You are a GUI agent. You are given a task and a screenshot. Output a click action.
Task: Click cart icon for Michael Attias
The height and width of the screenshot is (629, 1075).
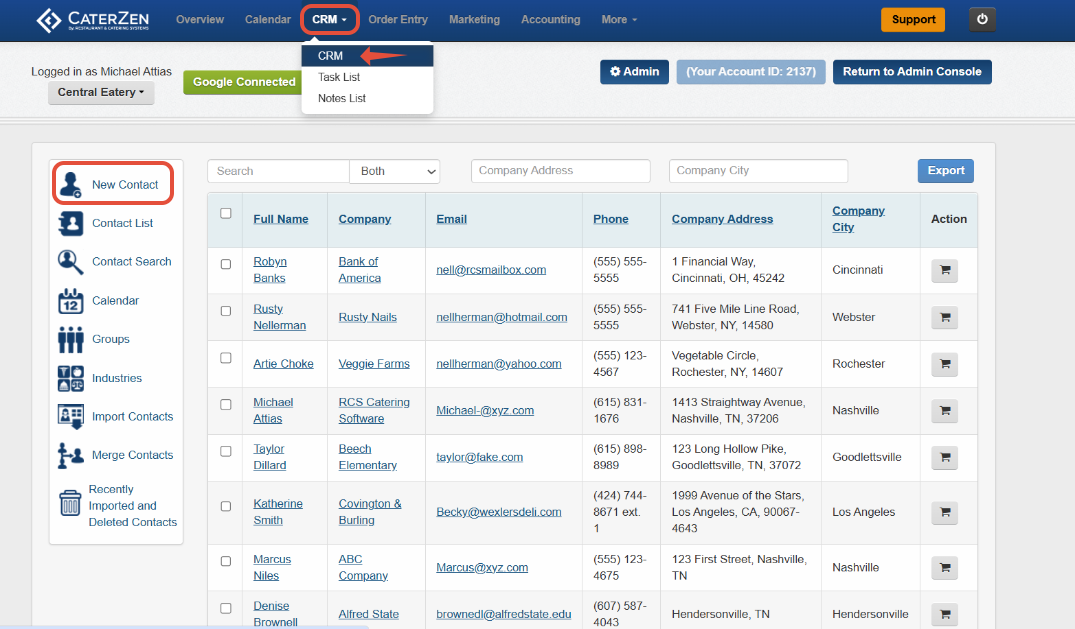945,411
